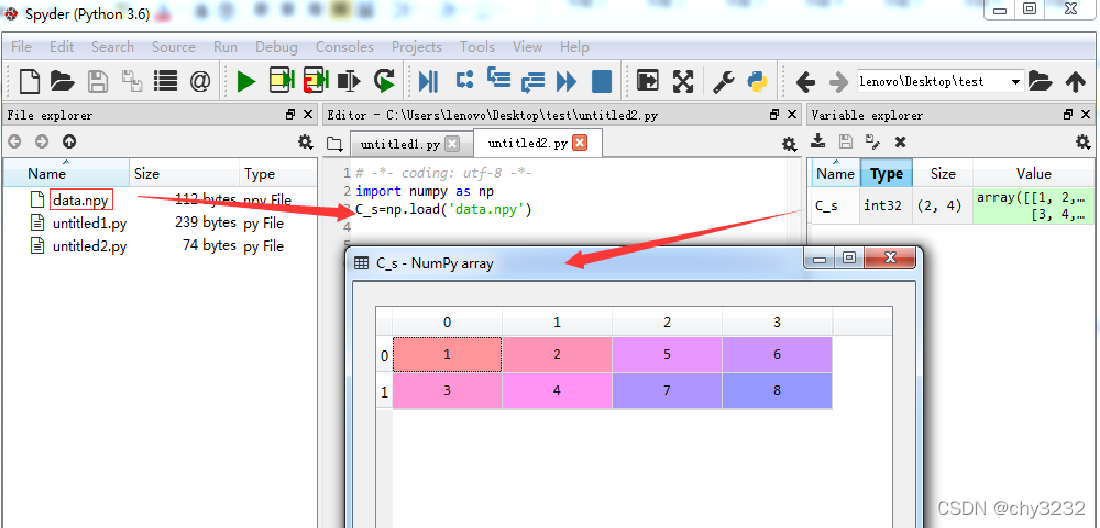Open the Tools menu
Image resolution: width=1100 pixels, height=528 pixels.
click(x=477, y=47)
